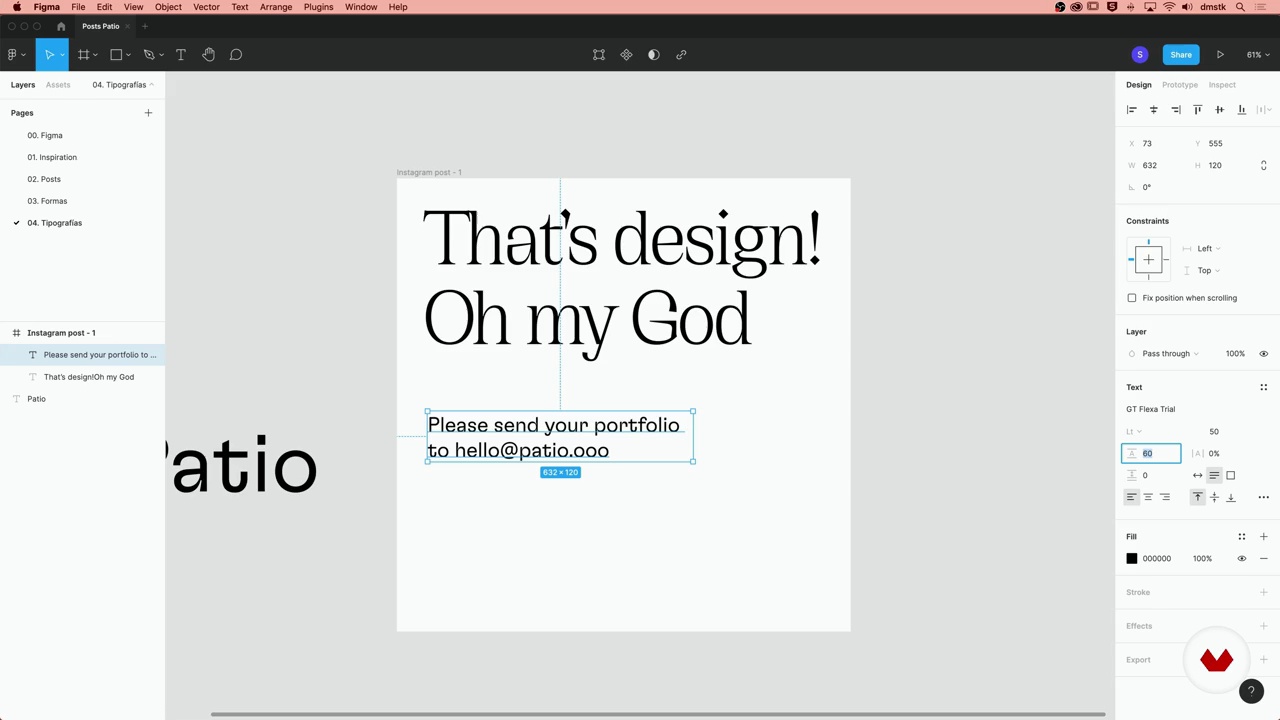The height and width of the screenshot is (720, 1280).
Task: Align selection horizontal centers
Action: tap(1153, 110)
